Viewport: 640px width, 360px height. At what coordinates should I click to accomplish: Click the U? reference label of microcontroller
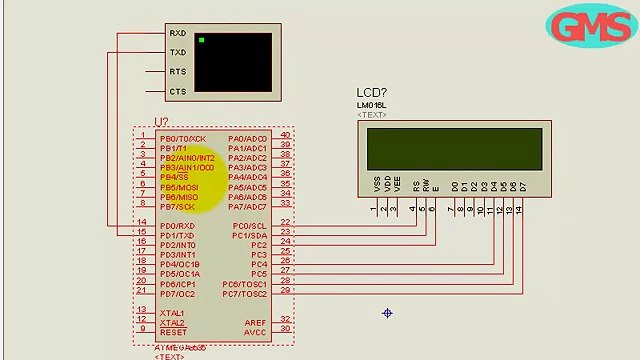[161, 122]
